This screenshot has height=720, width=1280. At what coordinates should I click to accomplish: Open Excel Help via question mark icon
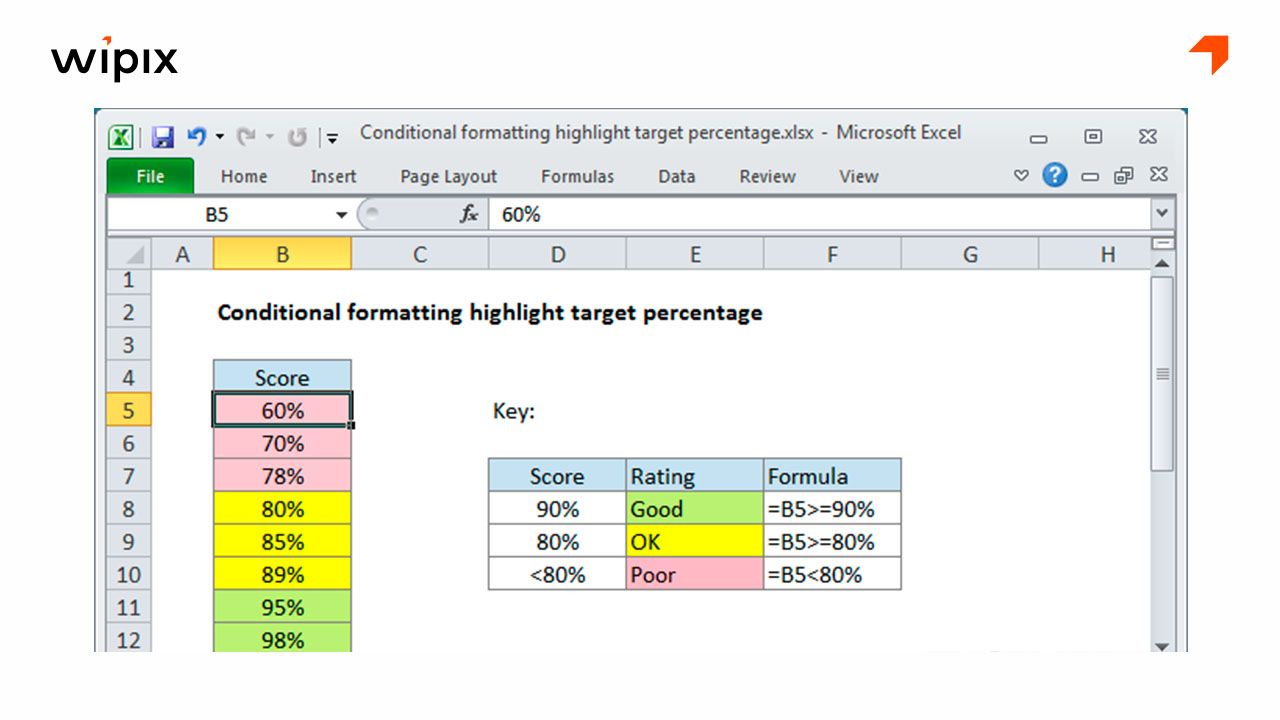click(x=1053, y=176)
